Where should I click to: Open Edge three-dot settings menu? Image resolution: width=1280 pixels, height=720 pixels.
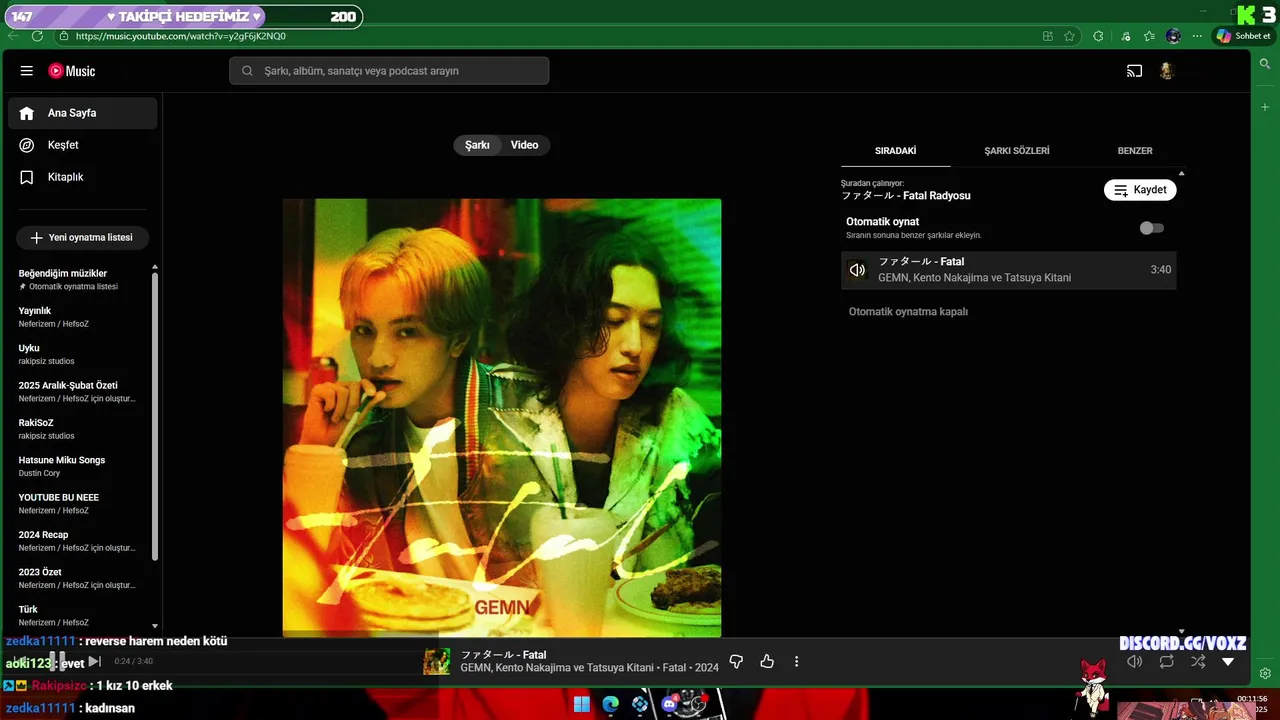[x=1197, y=36]
